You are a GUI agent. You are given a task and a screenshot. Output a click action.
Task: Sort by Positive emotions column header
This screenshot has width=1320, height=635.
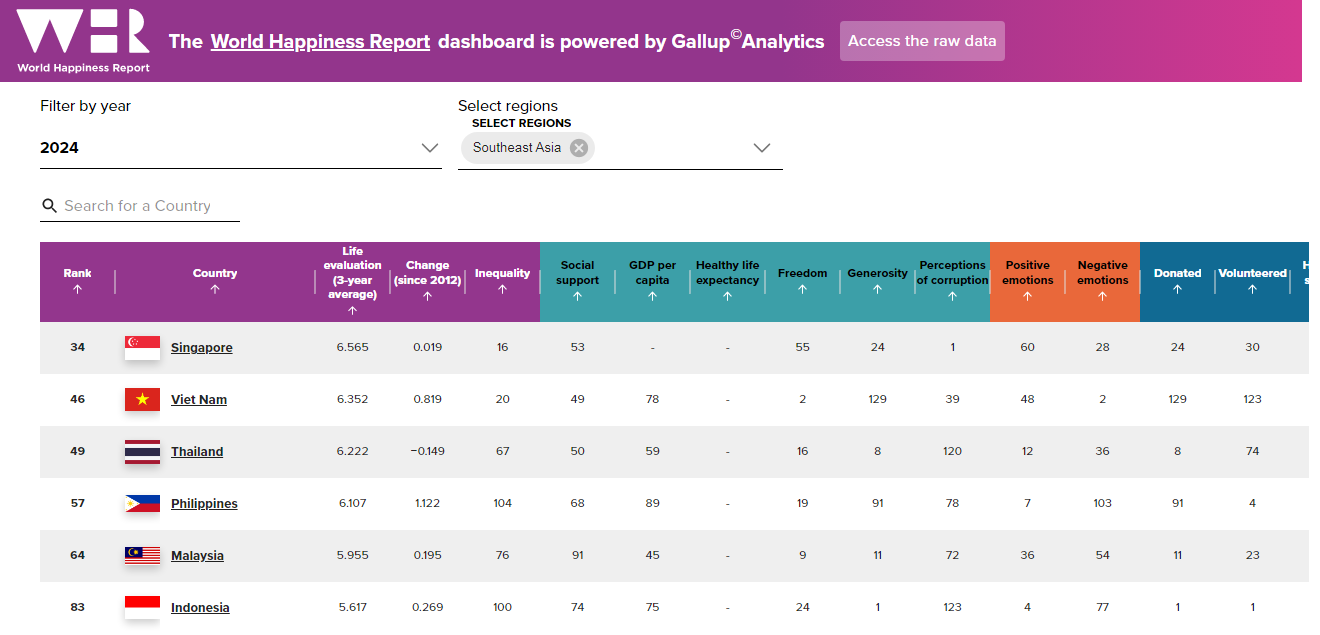1027,281
